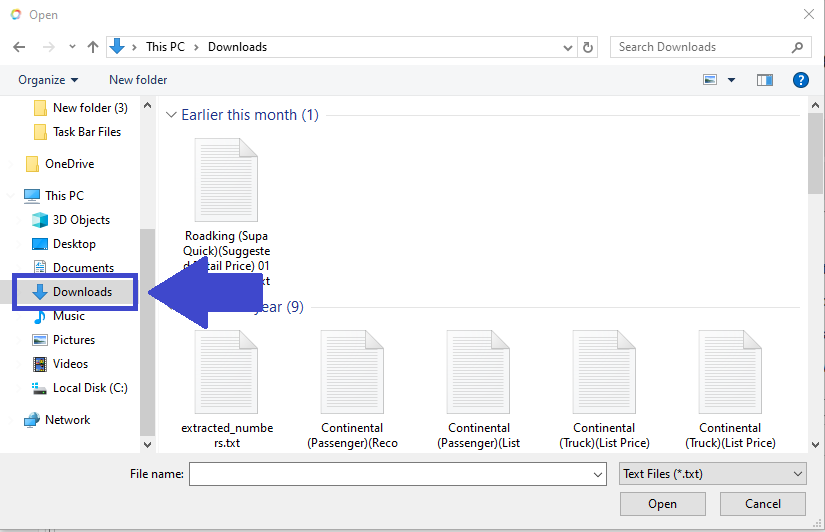Viewport: 825px width, 532px height.
Task: Close the Open dialog
Action: (x=809, y=14)
